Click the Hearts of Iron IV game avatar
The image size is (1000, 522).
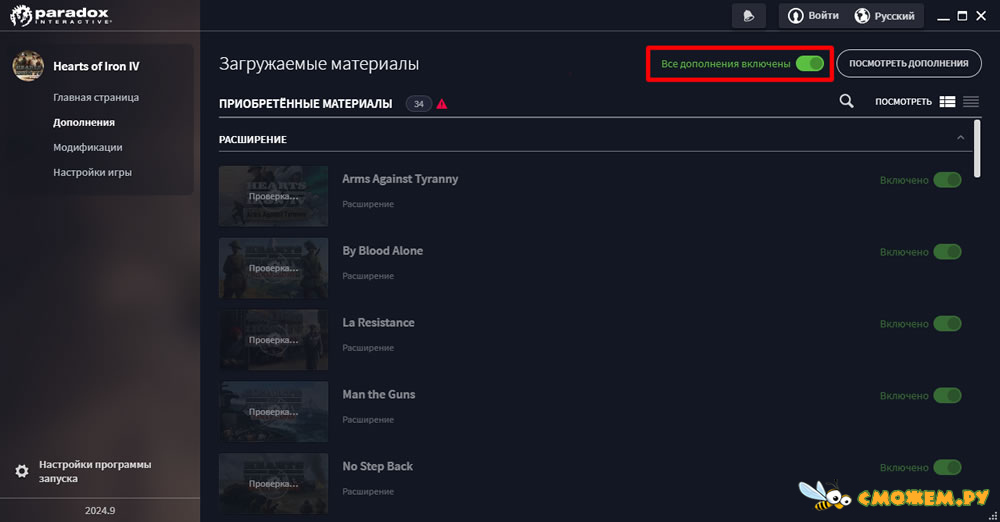point(28,66)
